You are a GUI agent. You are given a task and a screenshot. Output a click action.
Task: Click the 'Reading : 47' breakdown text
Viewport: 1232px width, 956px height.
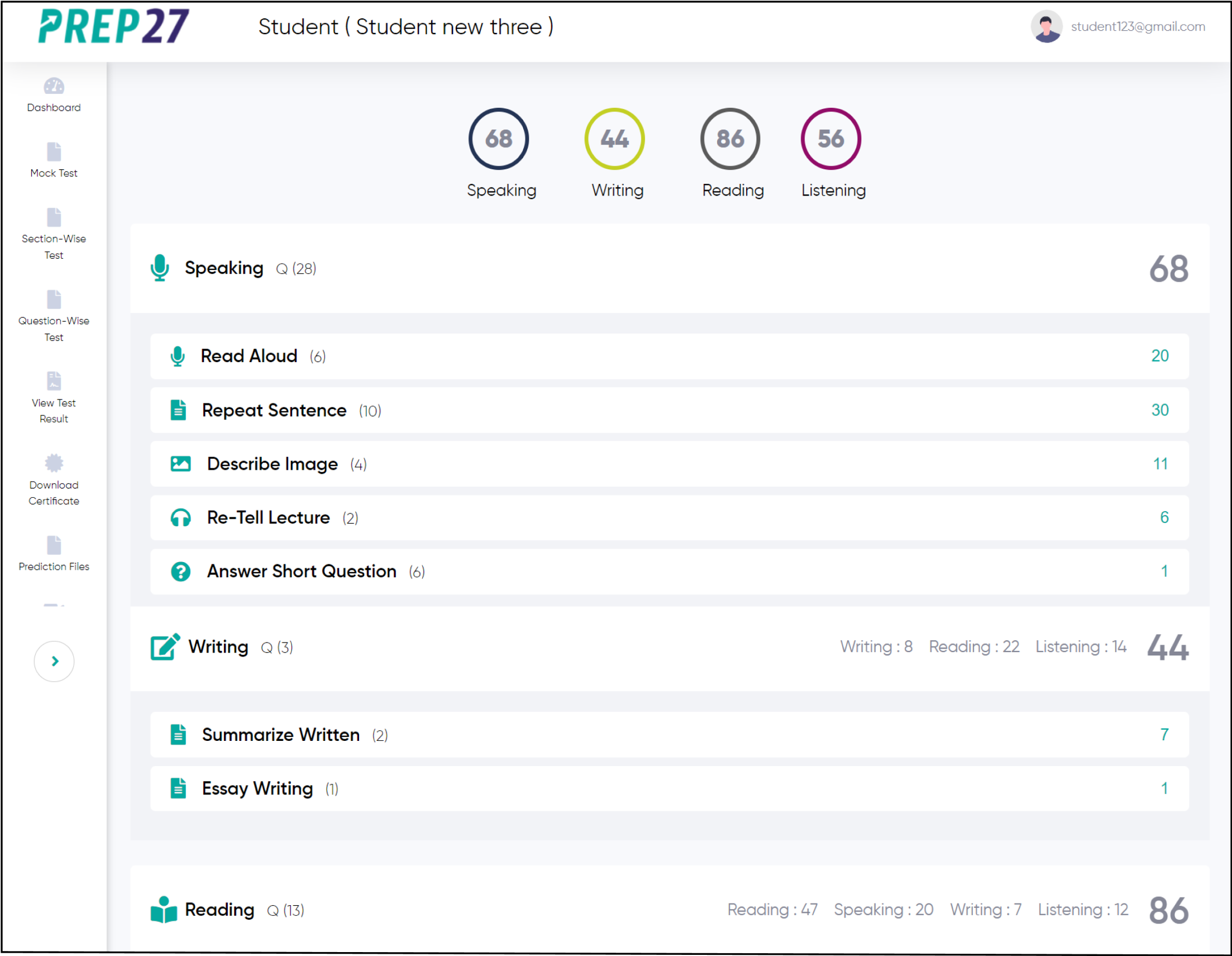tap(772, 910)
